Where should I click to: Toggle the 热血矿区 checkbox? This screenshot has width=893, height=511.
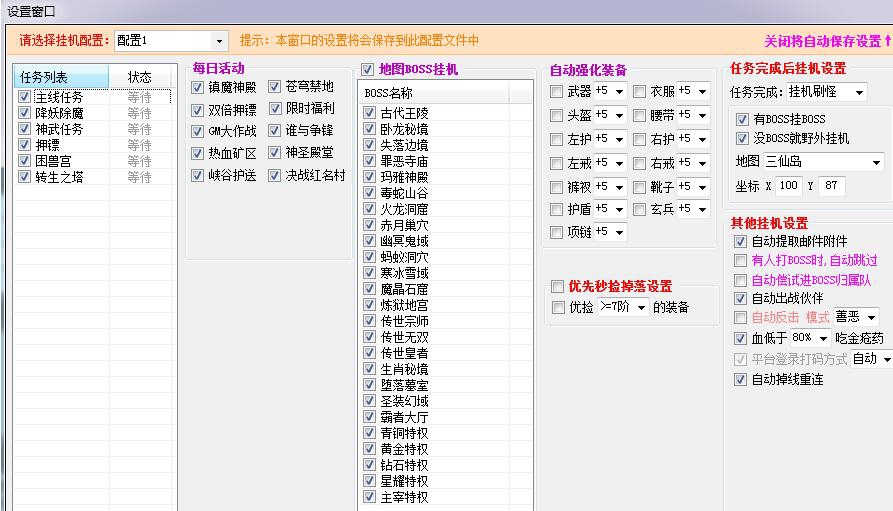click(x=198, y=153)
